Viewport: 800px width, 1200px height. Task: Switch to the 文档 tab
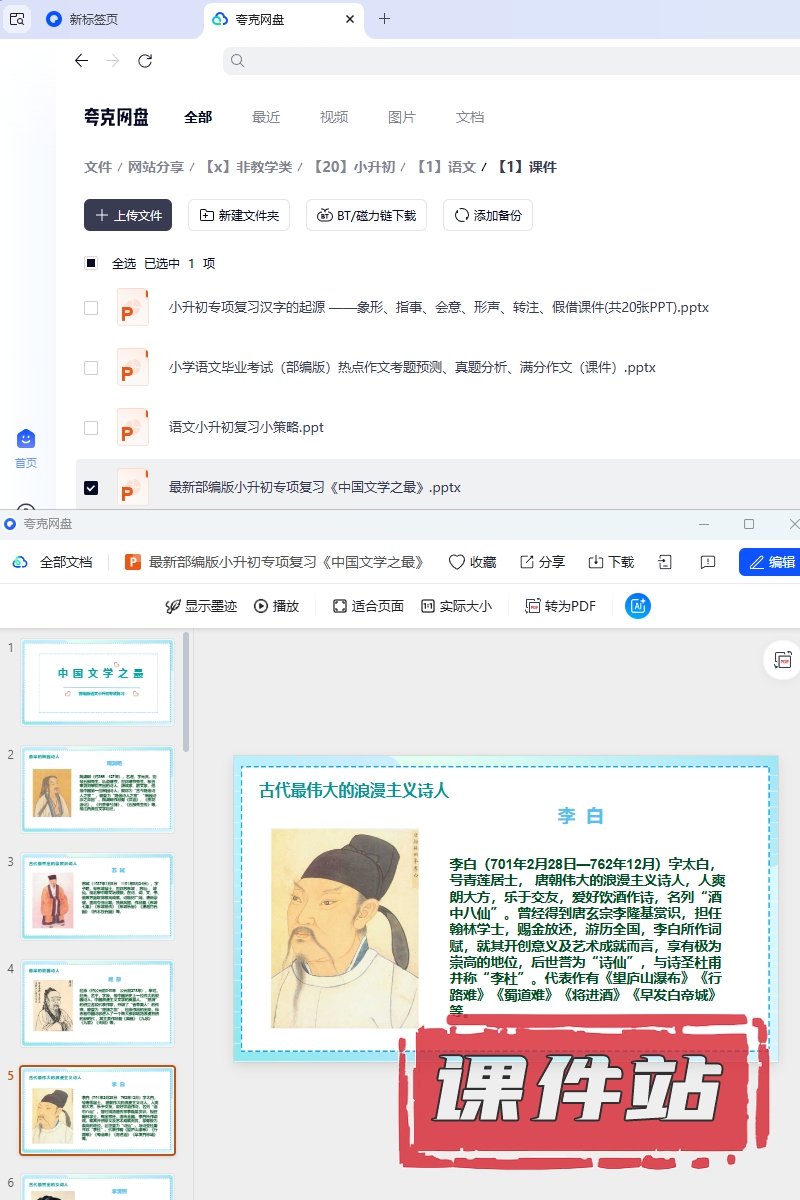(470, 117)
